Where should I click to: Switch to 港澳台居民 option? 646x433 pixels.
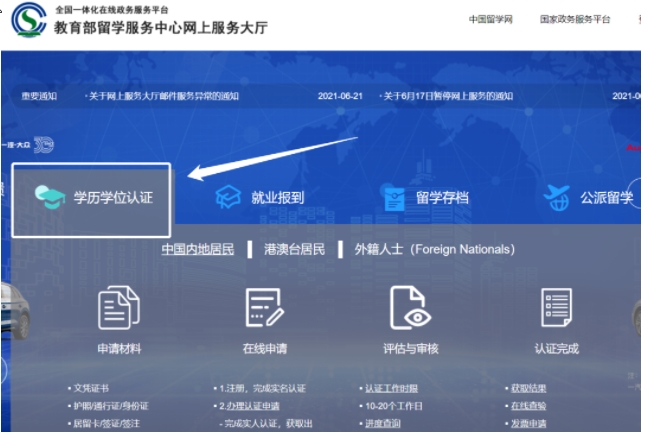[294, 249]
